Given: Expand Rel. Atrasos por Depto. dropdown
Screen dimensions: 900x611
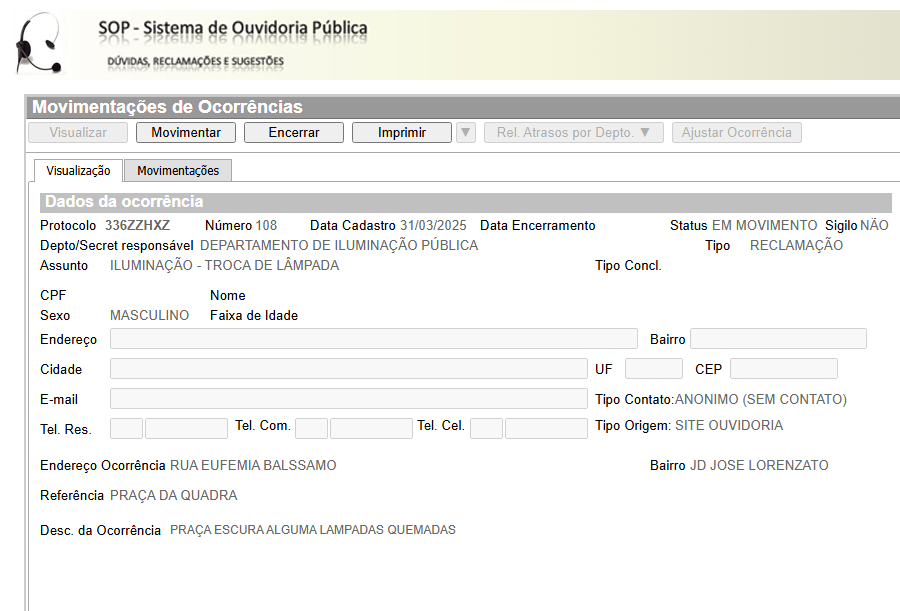Looking at the screenshot, I should 574,133.
